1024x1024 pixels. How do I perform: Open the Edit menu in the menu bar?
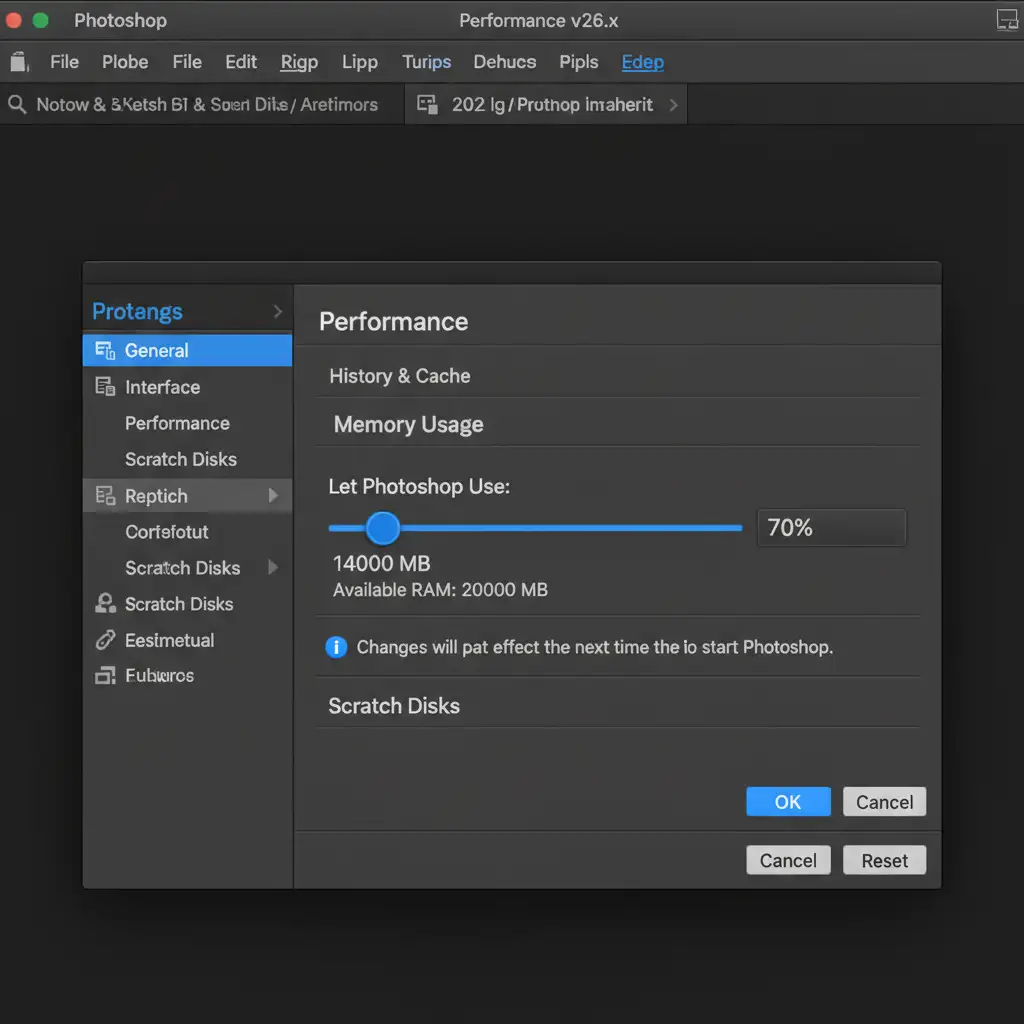pyautogui.click(x=241, y=62)
